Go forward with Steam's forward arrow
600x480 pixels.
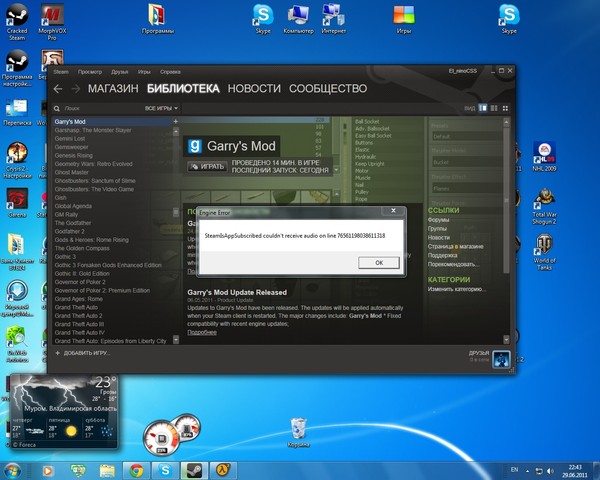[76, 89]
